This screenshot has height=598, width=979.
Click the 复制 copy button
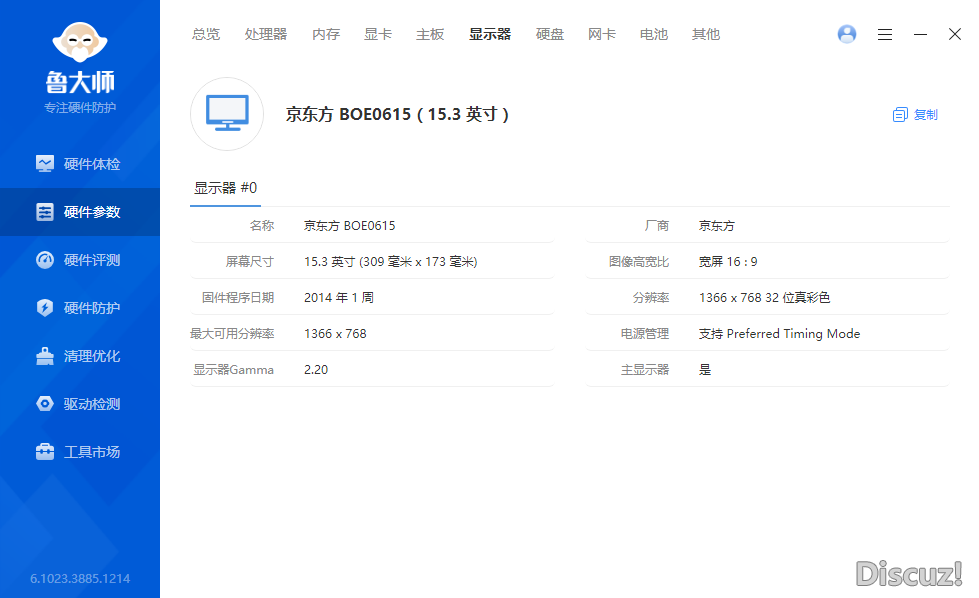coord(915,115)
